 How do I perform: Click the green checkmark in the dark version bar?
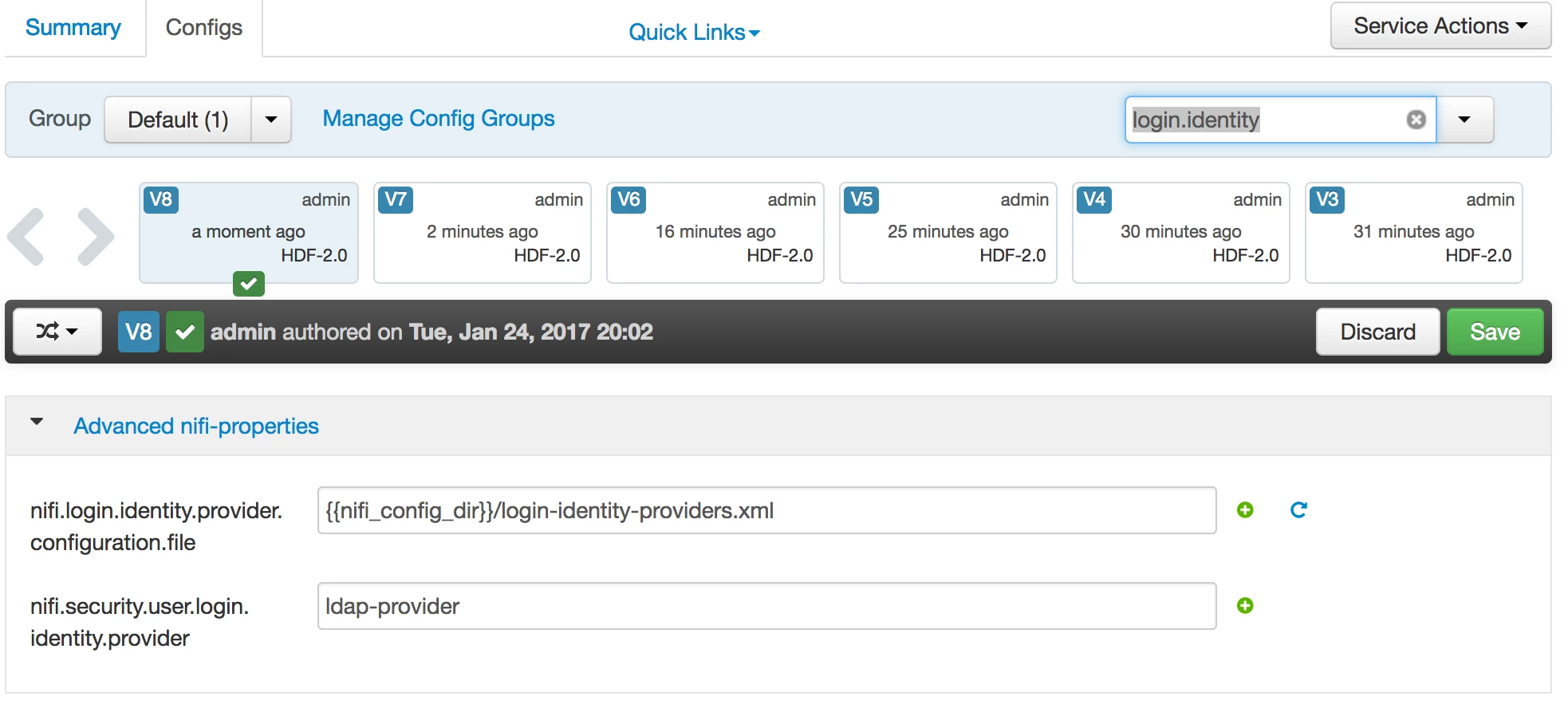tap(185, 332)
